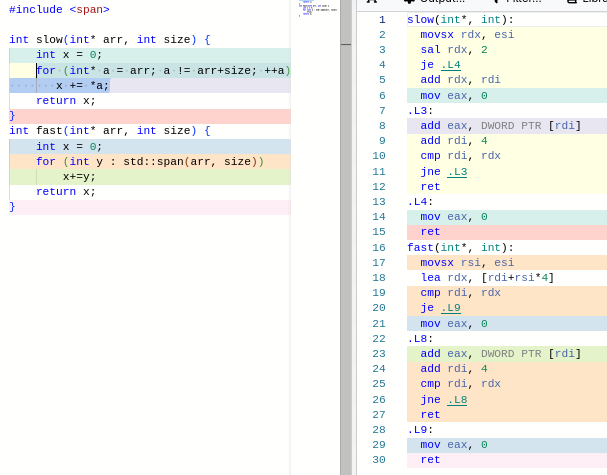Click 'add eax, DWORD PTR [rdi]' on line 8

tap(501, 125)
